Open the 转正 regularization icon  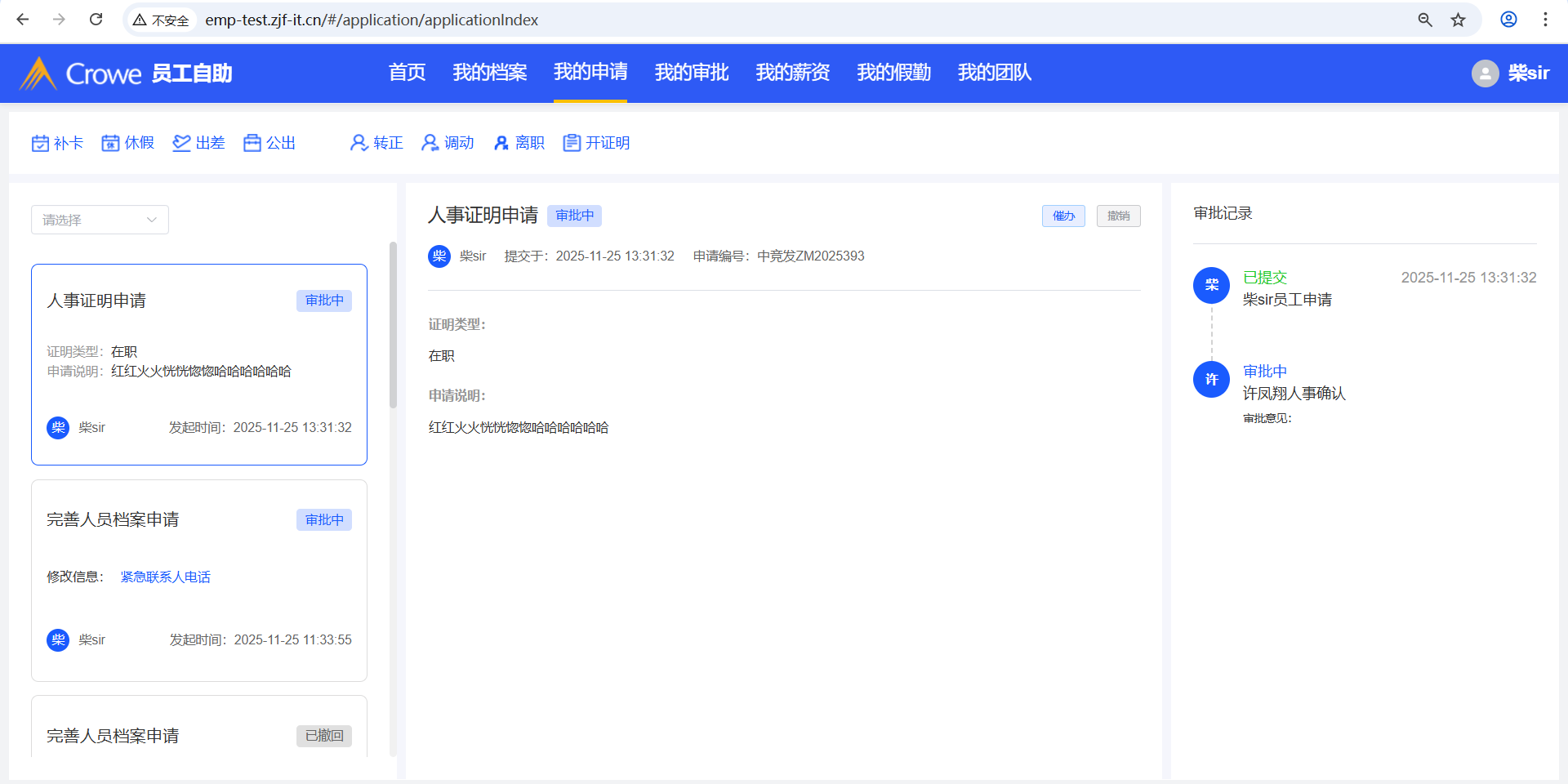[359, 144]
